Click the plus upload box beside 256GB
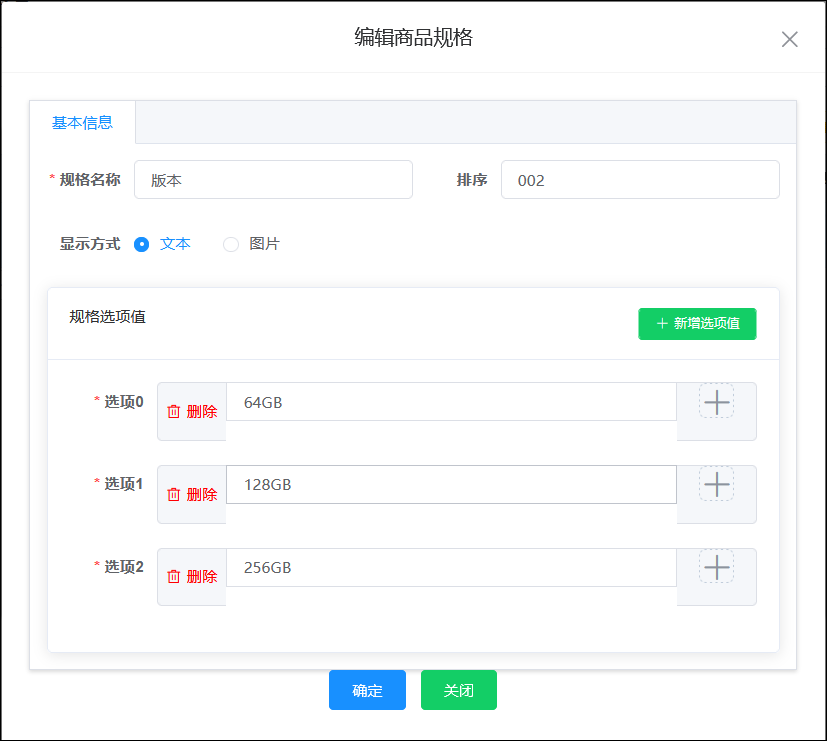 (716, 567)
